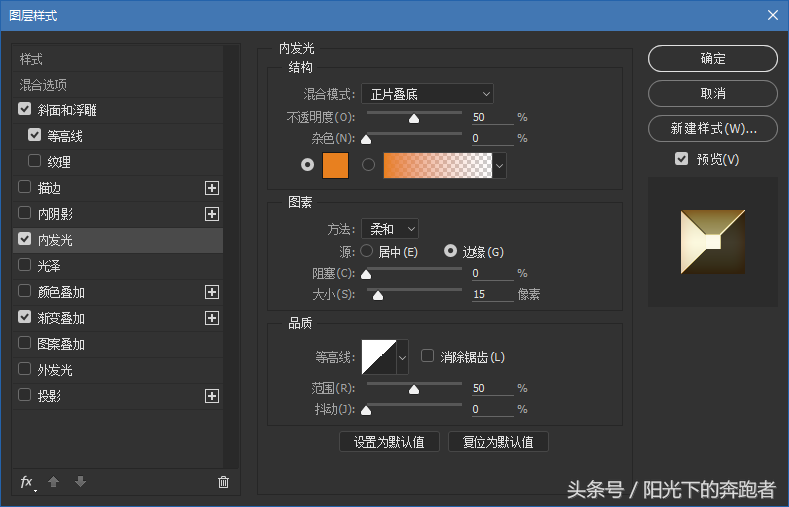The height and width of the screenshot is (507, 789).
Task: Check the 消除锯齿(L) option
Action: pyautogui.click(x=427, y=356)
